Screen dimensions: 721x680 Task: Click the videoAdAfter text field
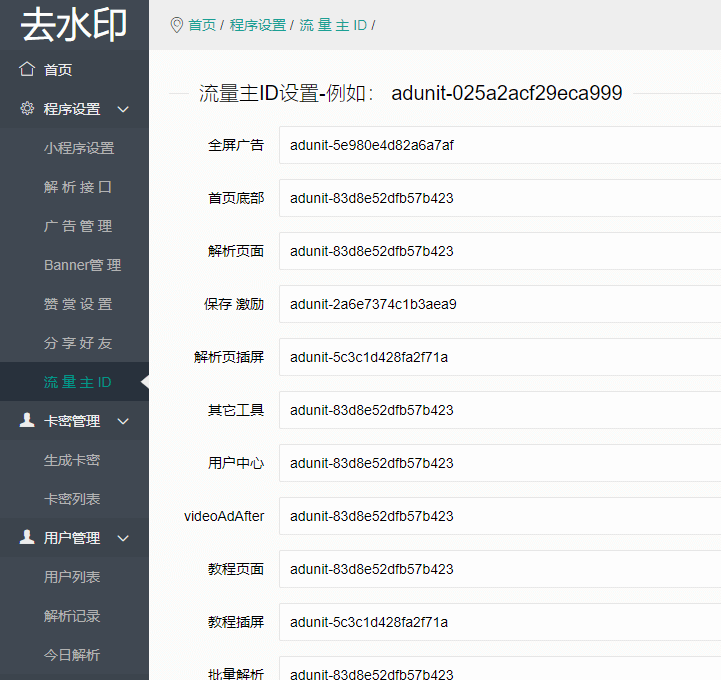(x=500, y=516)
